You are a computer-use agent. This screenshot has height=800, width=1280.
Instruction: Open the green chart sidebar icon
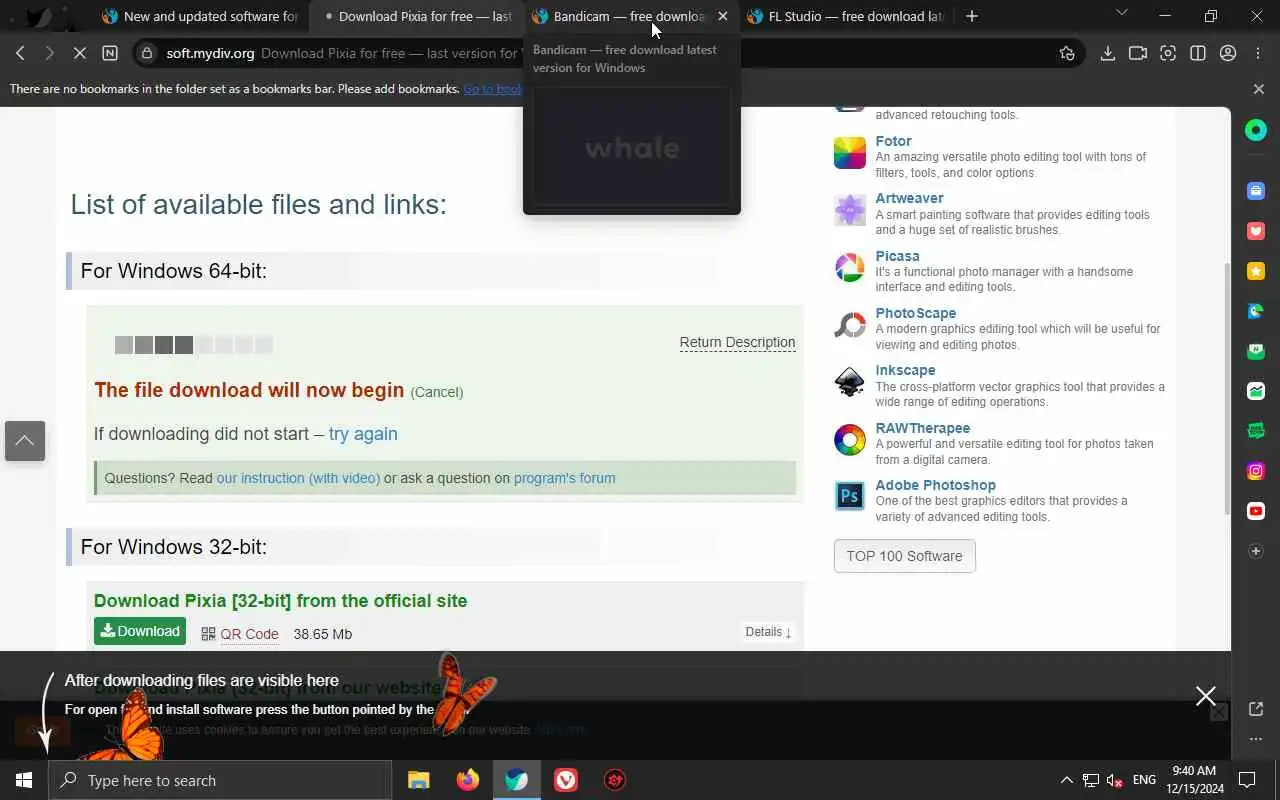1256,391
